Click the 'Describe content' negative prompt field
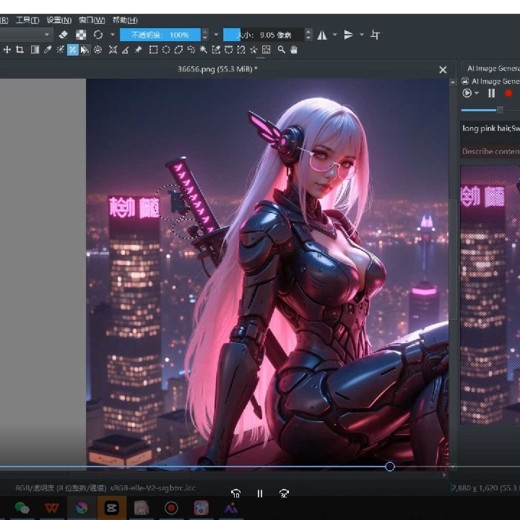 490,152
